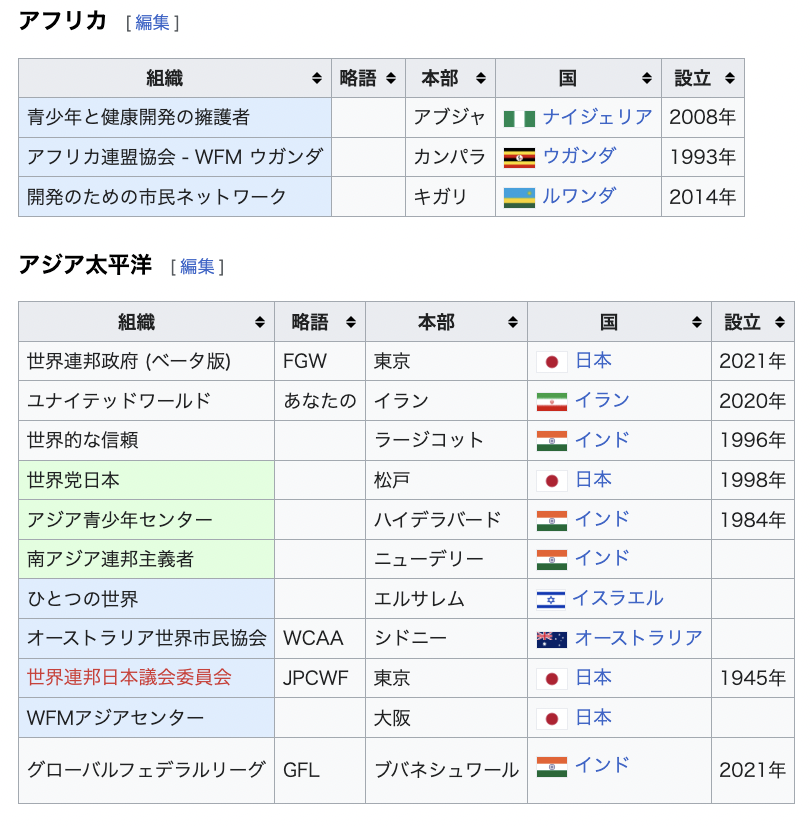Click the 青少年と健康開発の擁護者 cell

[x=175, y=117]
